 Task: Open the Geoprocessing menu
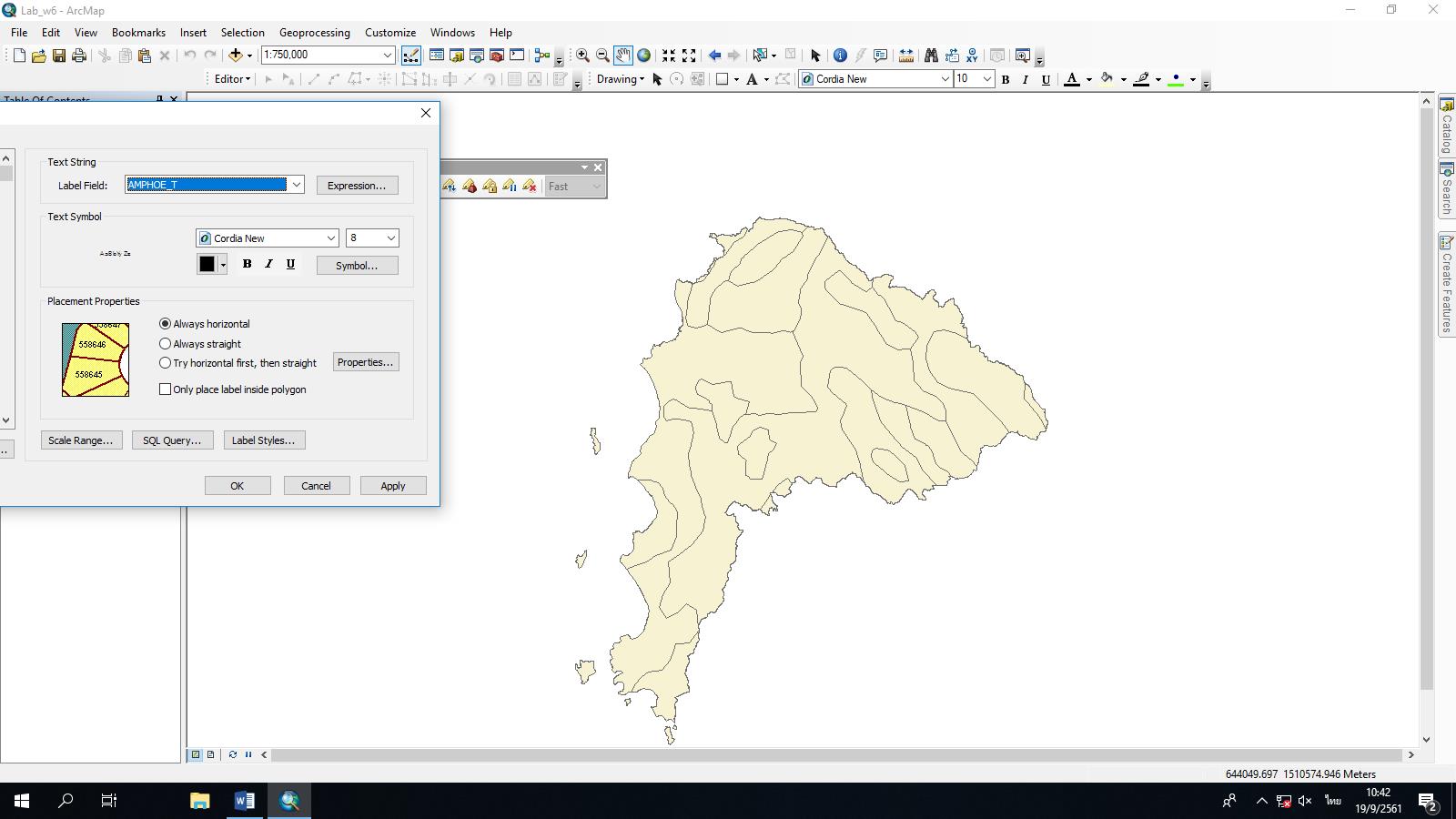click(x=314, y=32)
